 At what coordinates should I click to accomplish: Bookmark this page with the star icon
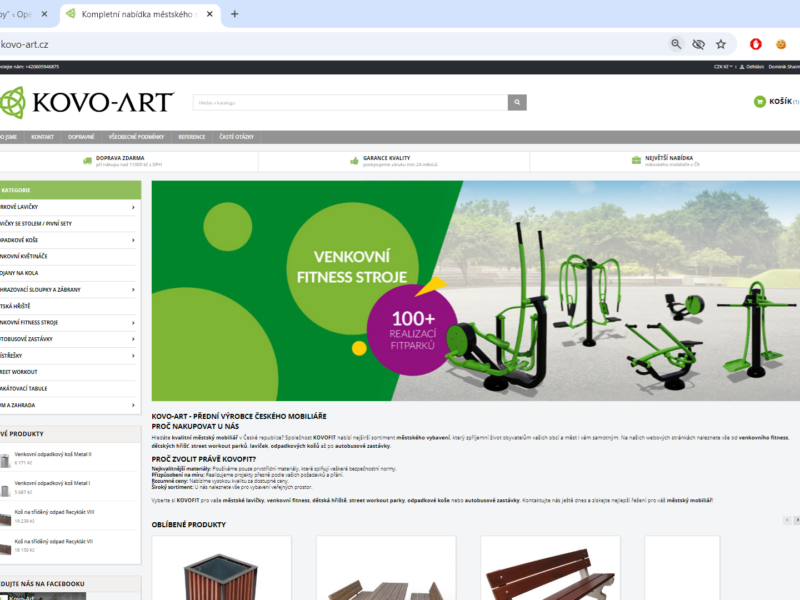(x=721, y=44)
